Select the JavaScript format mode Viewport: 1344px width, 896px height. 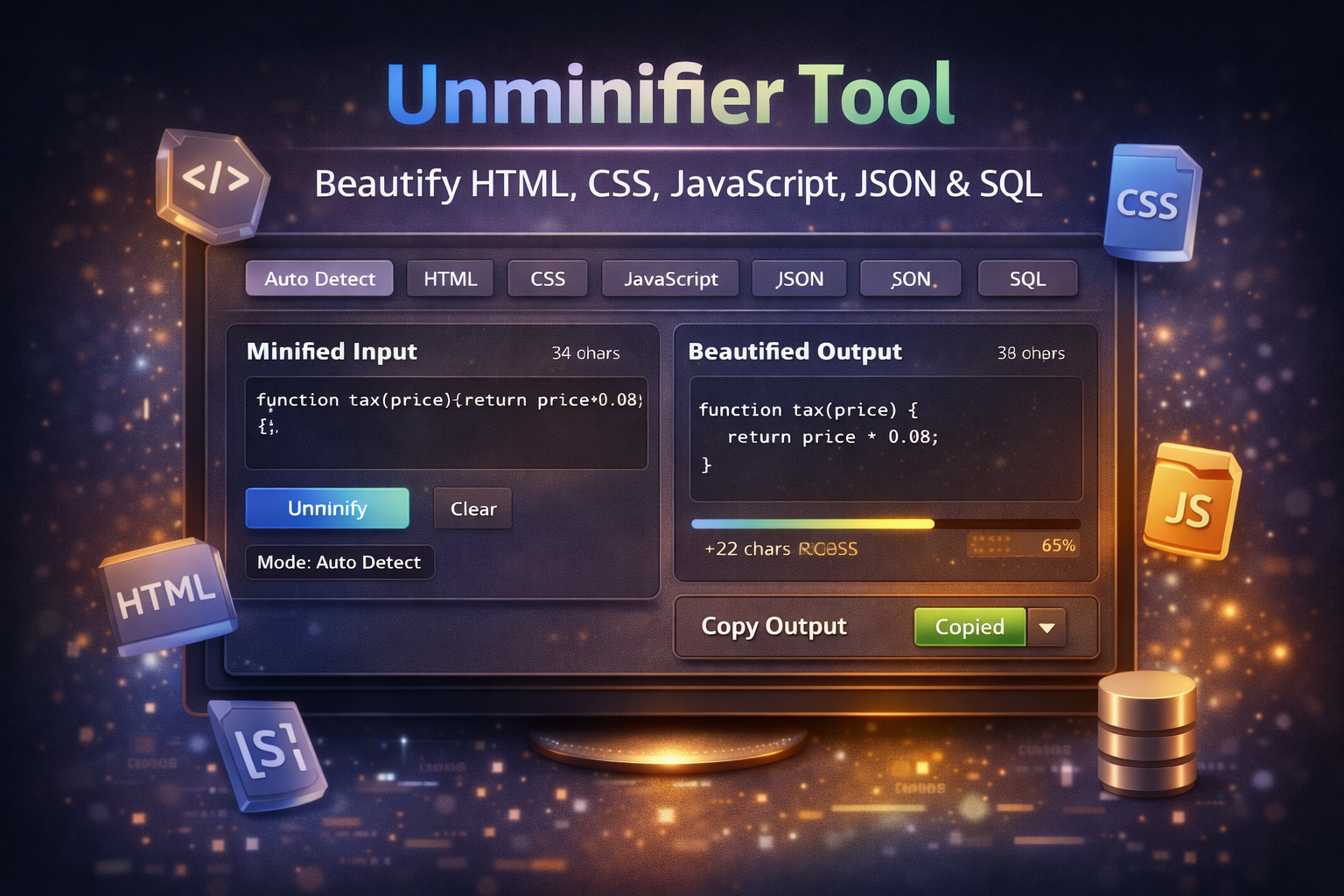pyautogui.click(x=670, y=278)
